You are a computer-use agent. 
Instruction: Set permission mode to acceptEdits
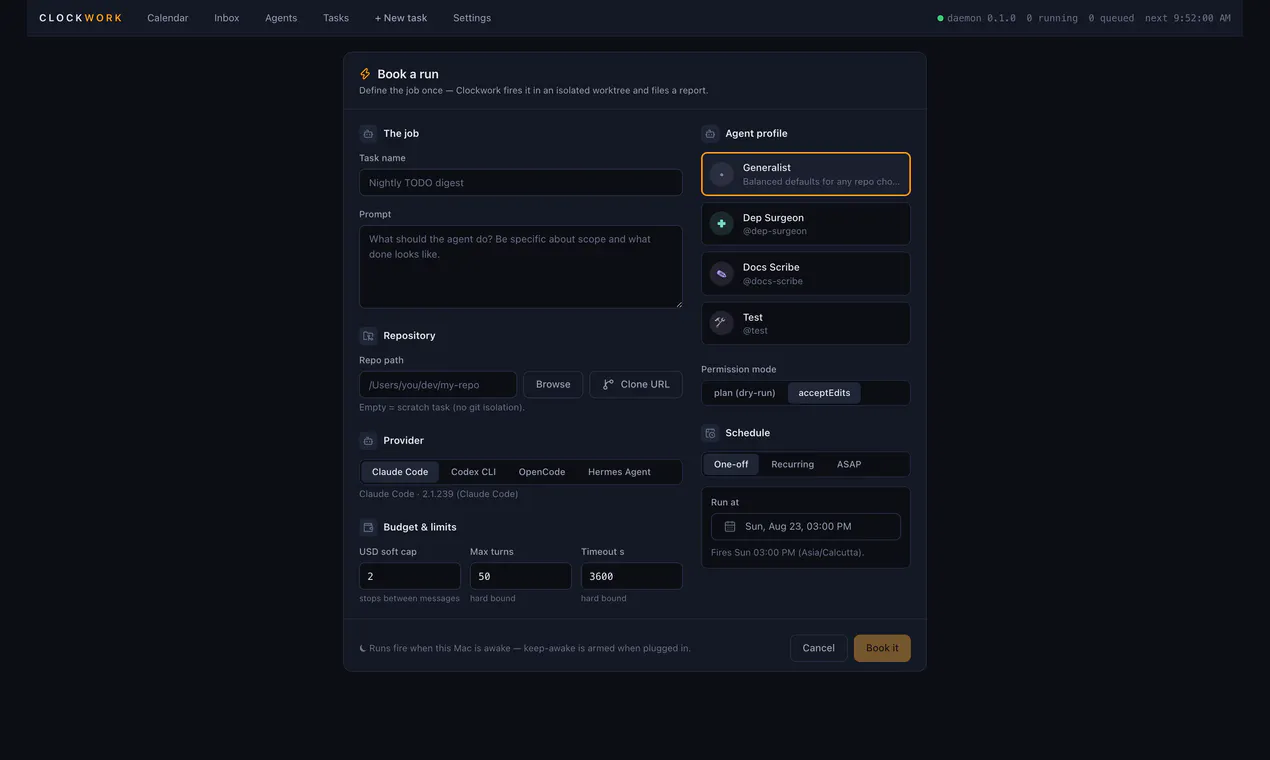(x=824, y=393)
